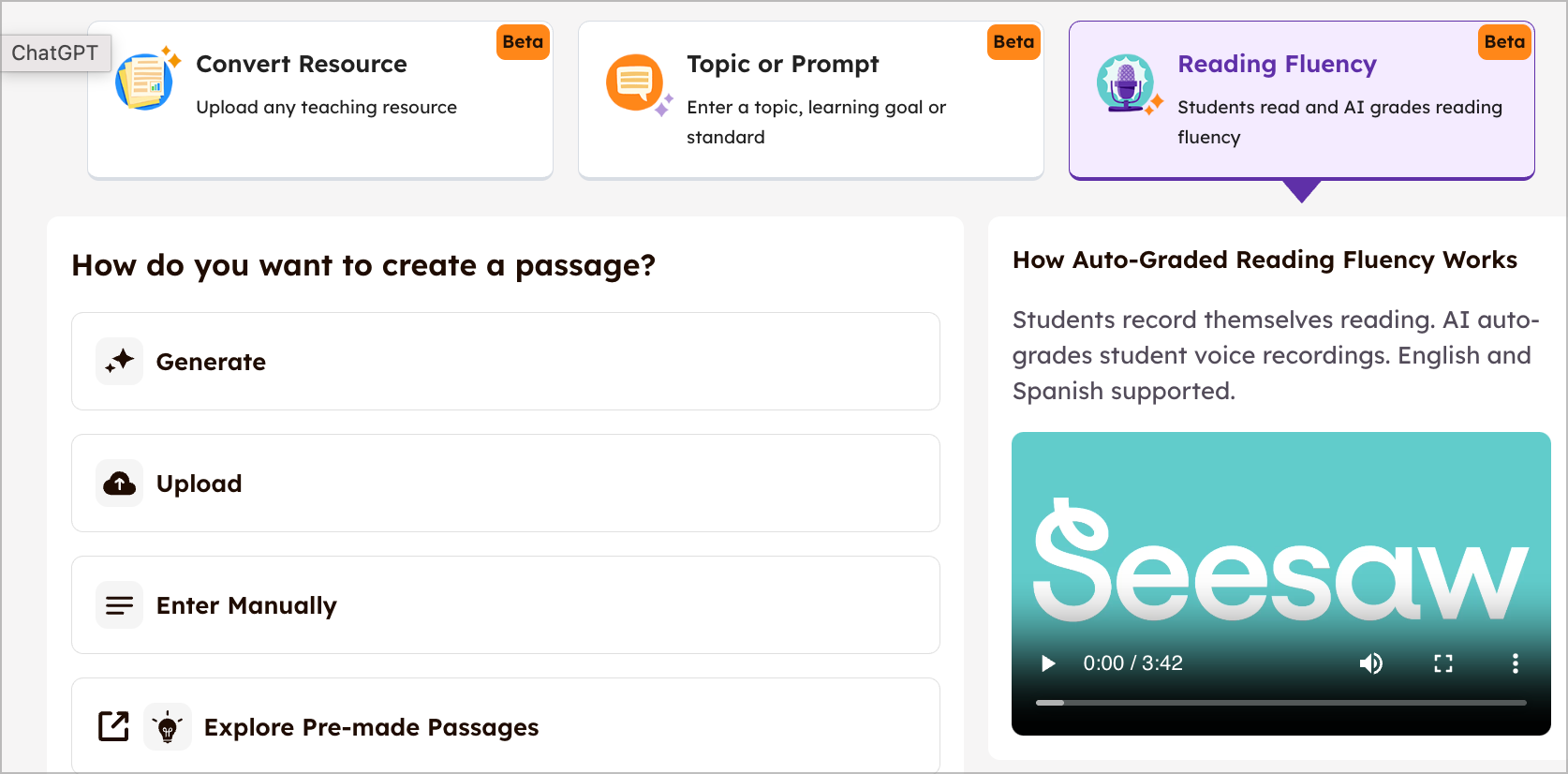The width and height of the screenshot is (1568, 774).
Task: Toggle fullscreen on the video
Action: [x=1443, y=663]
